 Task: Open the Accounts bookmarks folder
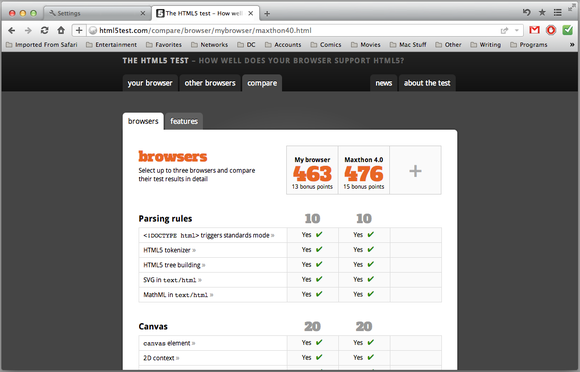coord(283,45)
